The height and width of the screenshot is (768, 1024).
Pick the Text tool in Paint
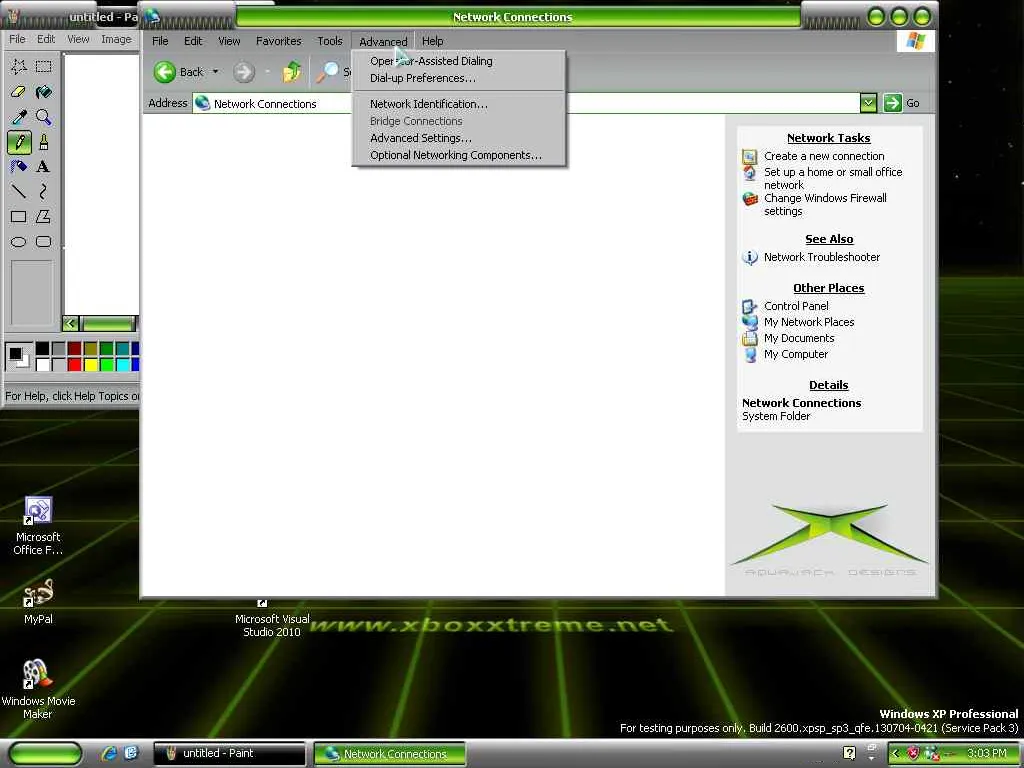point(44,167)
